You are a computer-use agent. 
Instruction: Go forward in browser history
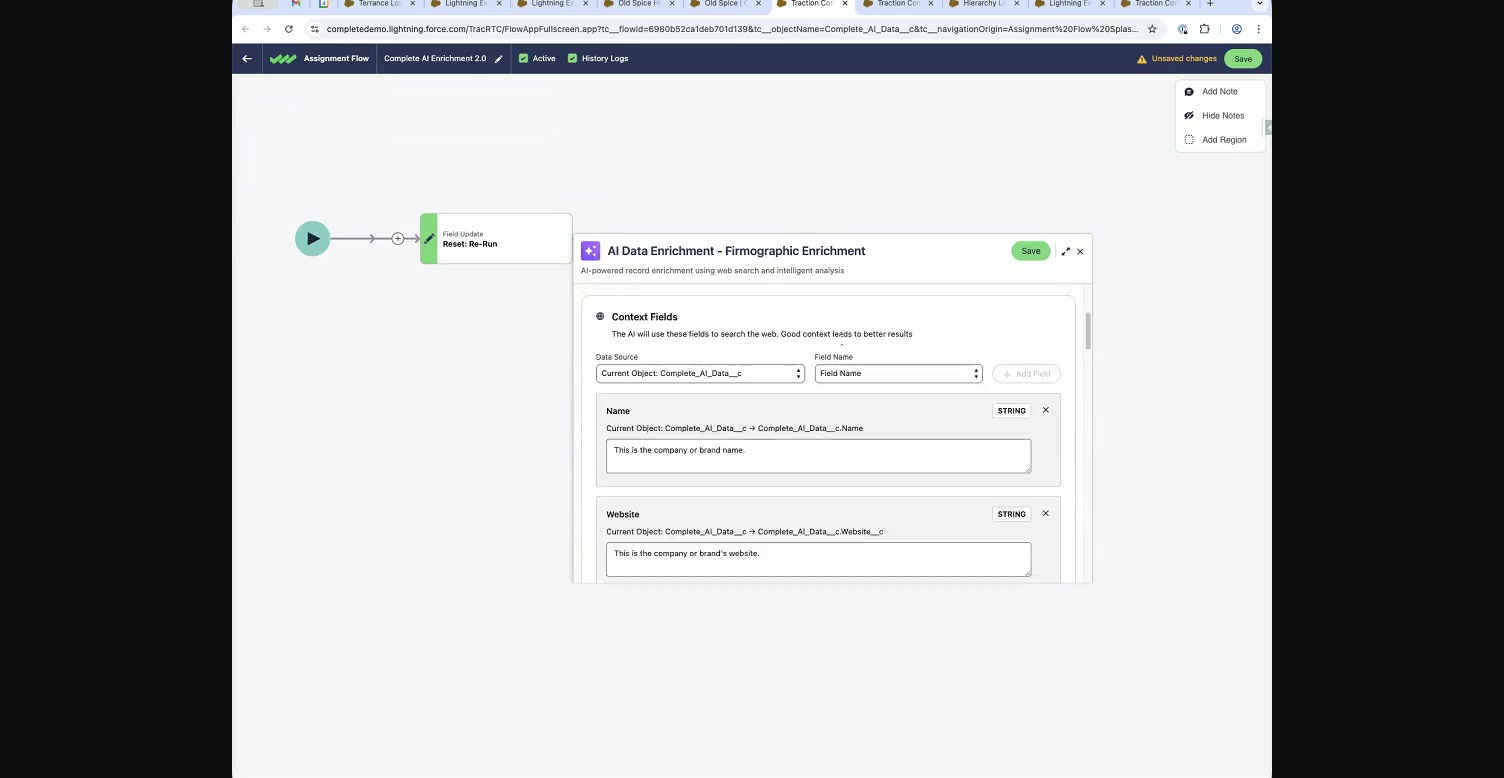point(267,29)
